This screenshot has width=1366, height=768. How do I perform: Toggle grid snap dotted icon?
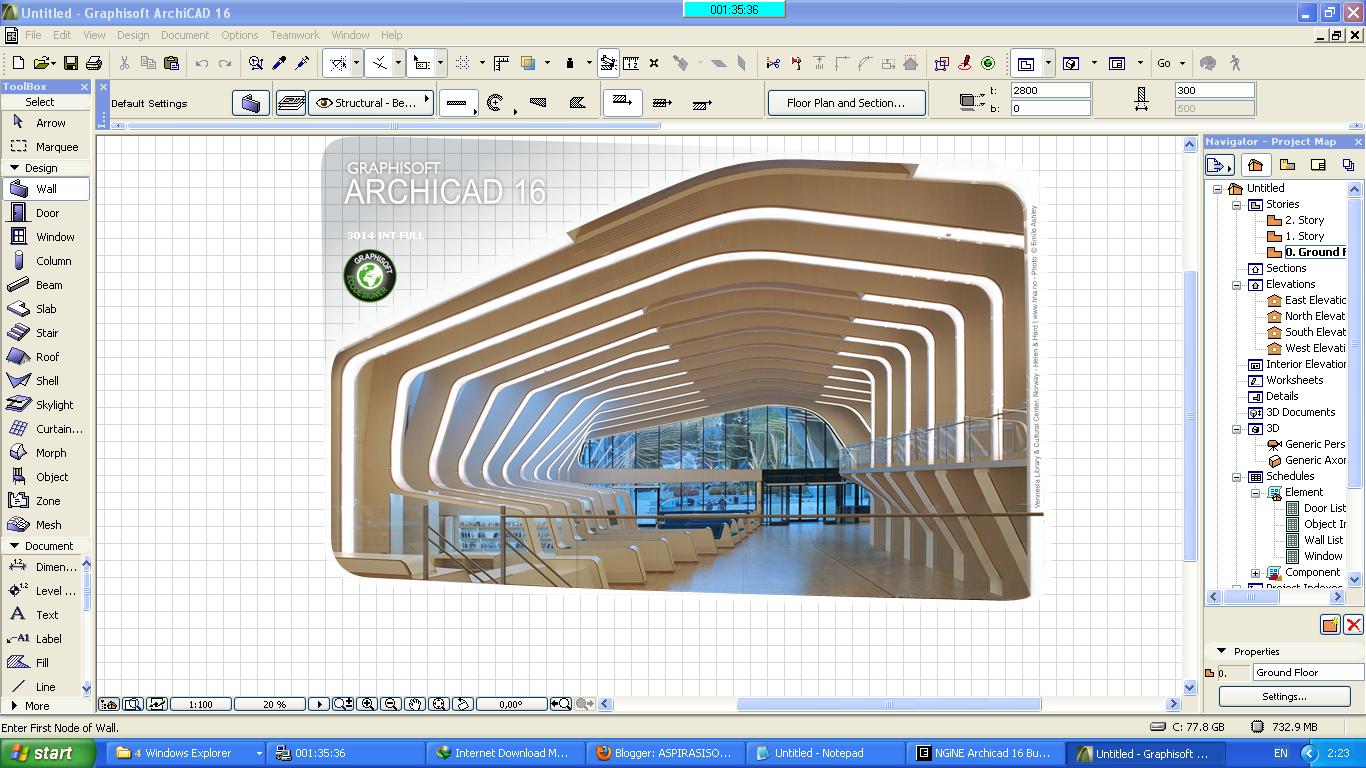click(x=463, y=63)
